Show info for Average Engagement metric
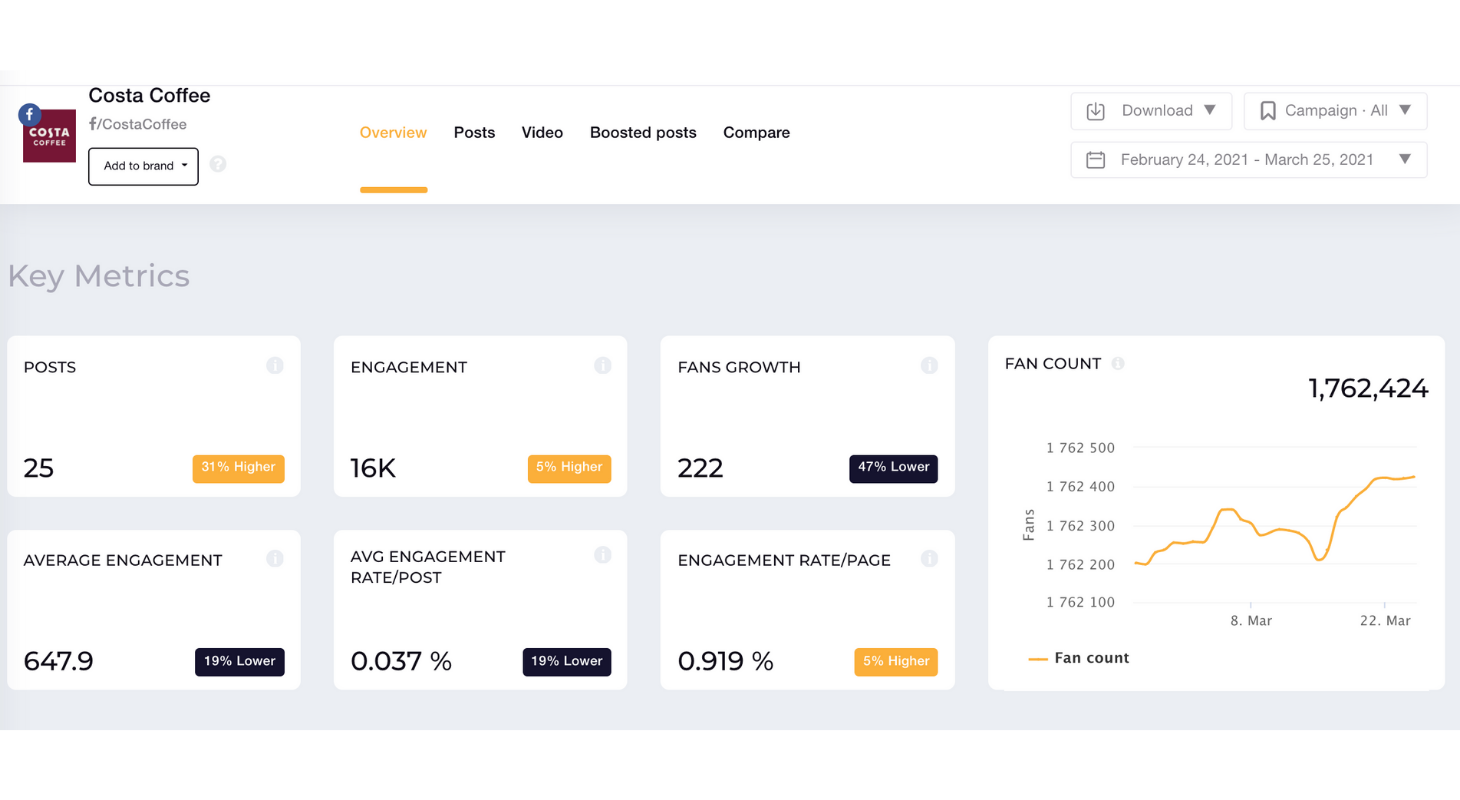This screenshot has width=1460, height=800. (x=275, y=559)
